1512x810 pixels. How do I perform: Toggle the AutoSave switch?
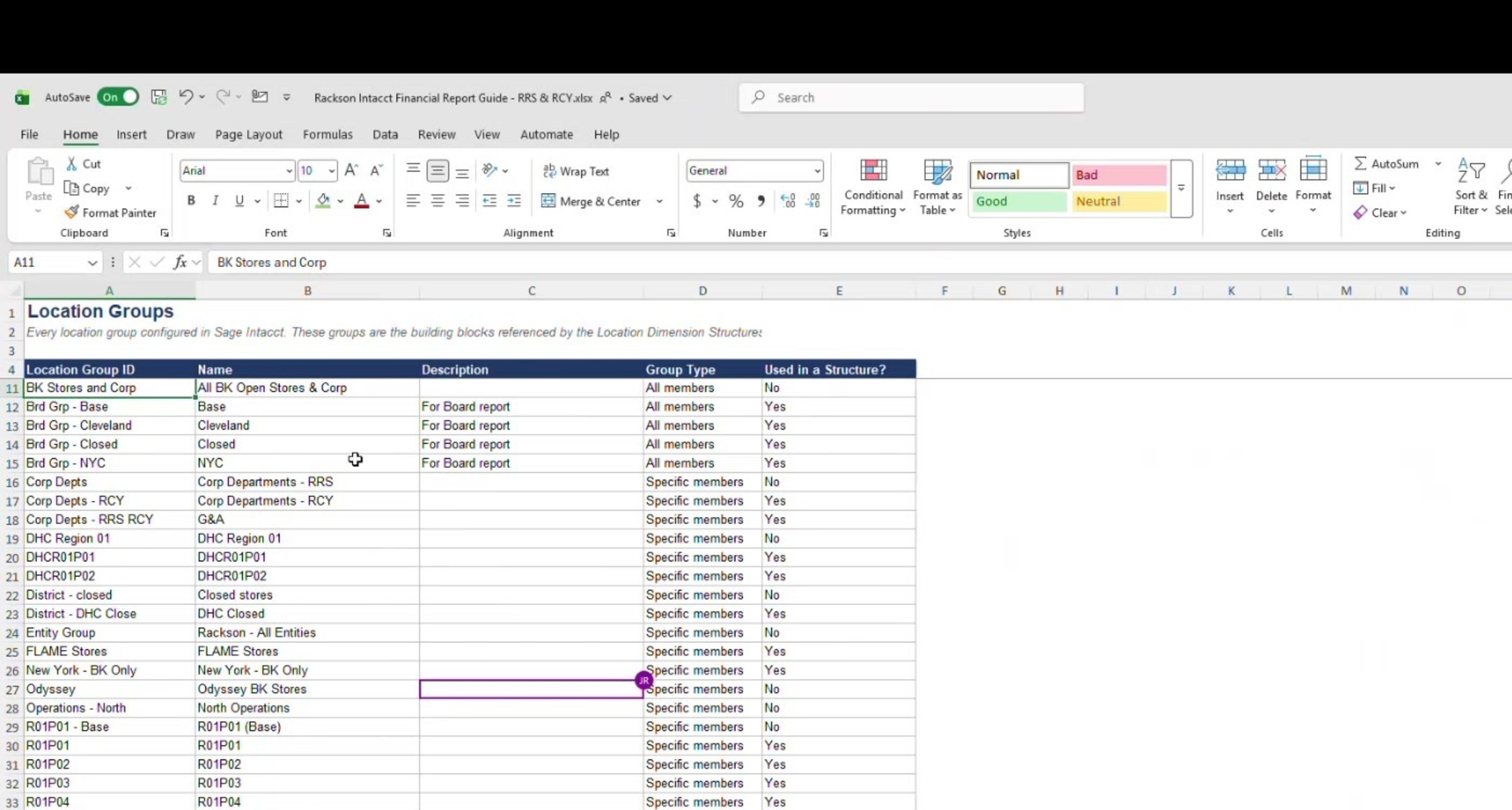118,97
